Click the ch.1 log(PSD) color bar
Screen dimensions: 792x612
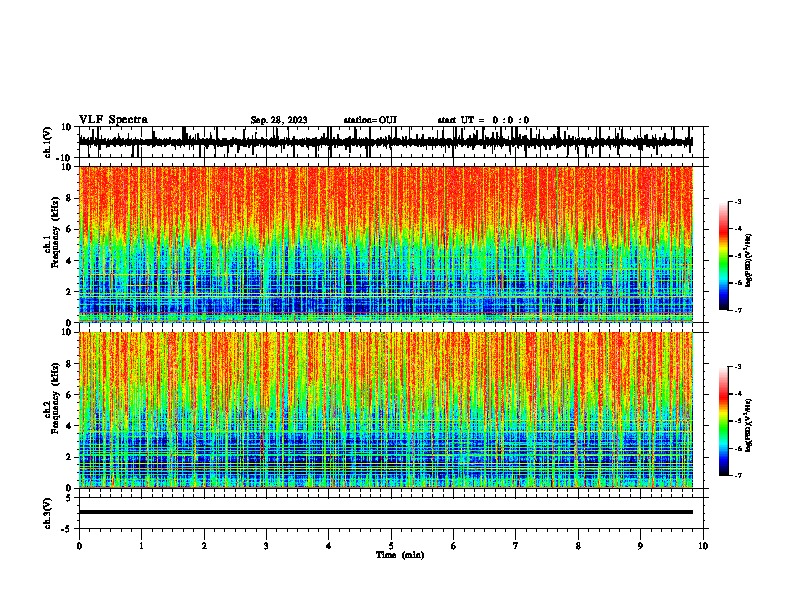pos(723,256)
